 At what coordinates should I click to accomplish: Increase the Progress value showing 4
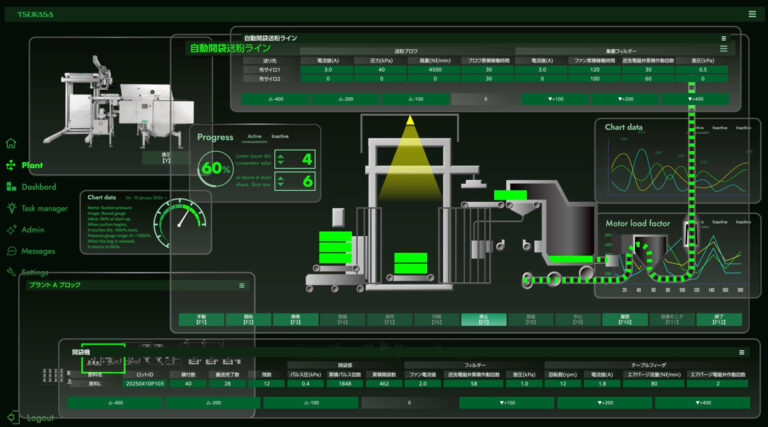(281, 155)
